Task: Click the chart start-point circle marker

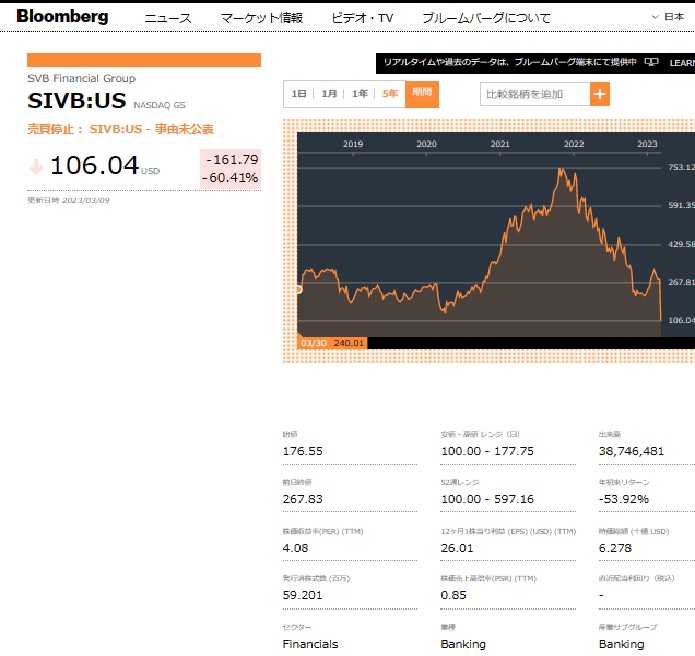Action: [x=297, y=289]
